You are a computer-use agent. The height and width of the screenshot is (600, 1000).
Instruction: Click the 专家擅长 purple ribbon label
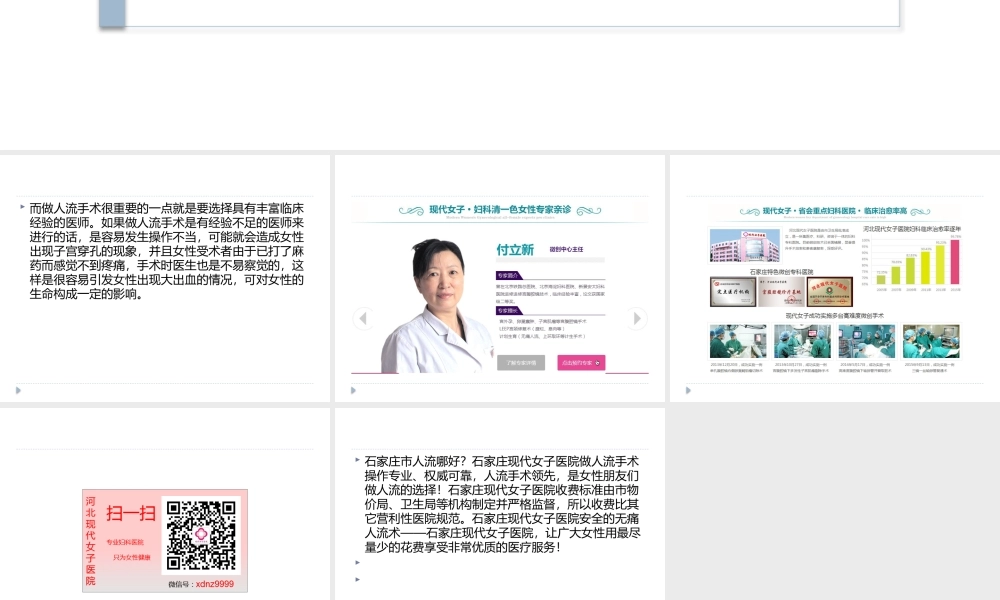[x=507, y=309]
